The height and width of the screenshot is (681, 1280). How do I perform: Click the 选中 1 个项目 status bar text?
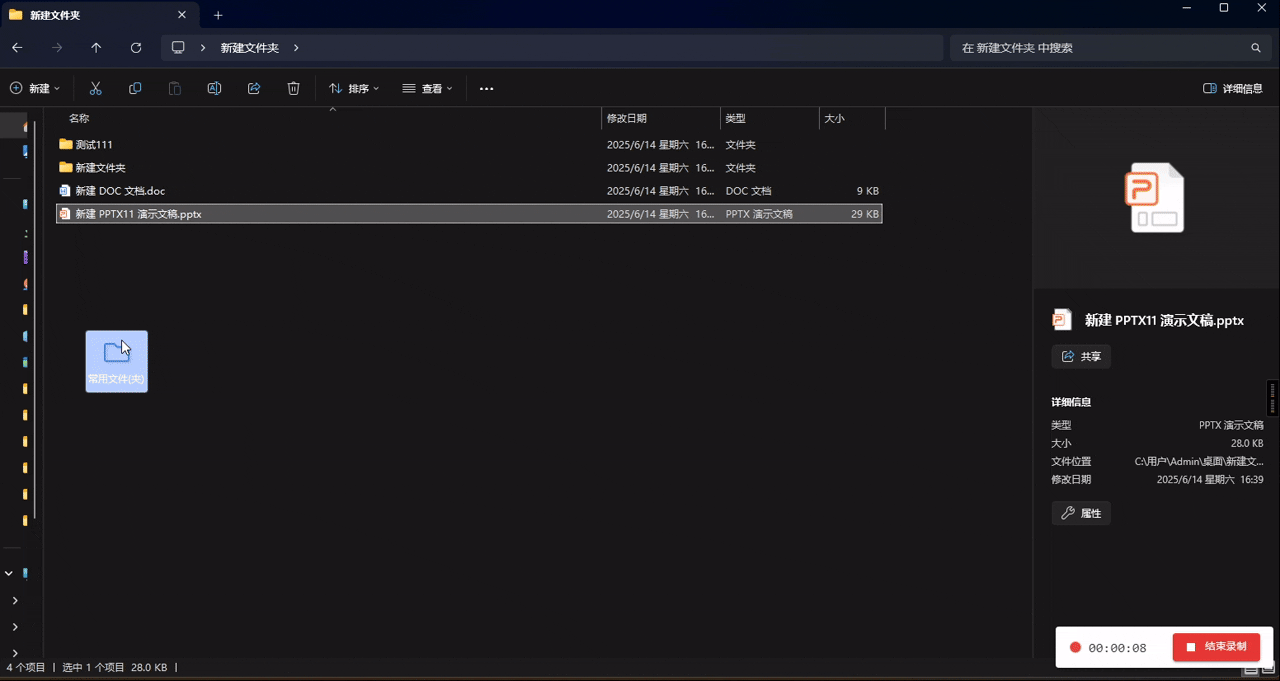point(94,667)
